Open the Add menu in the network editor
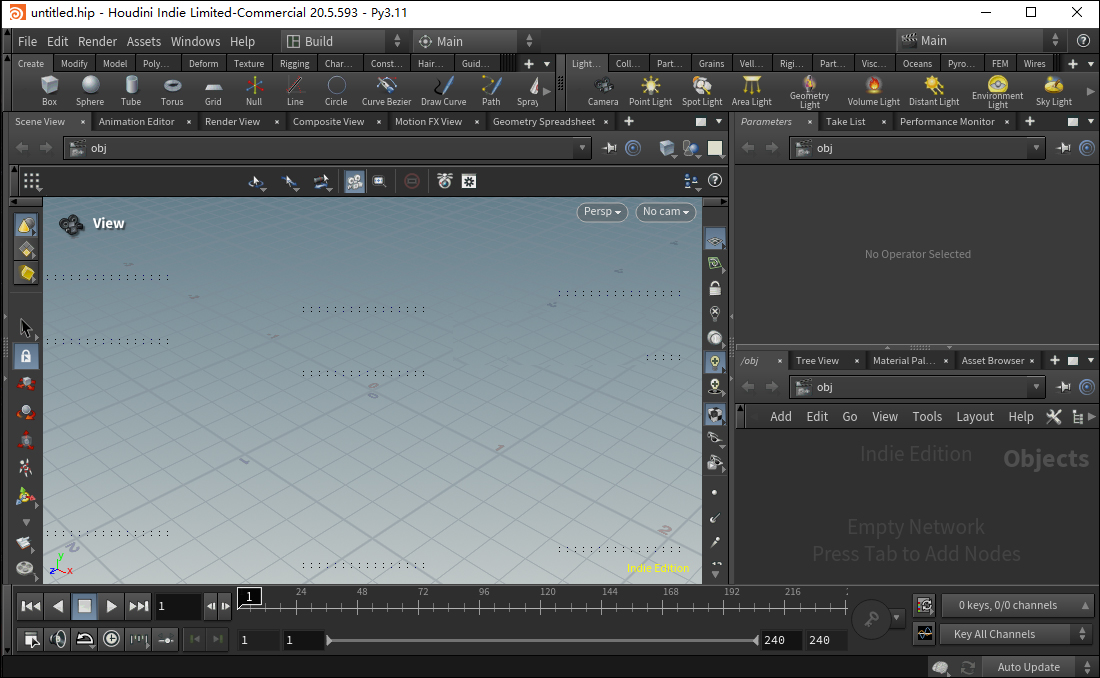Viewport: 1100px width, 678px height. [781, 416]
